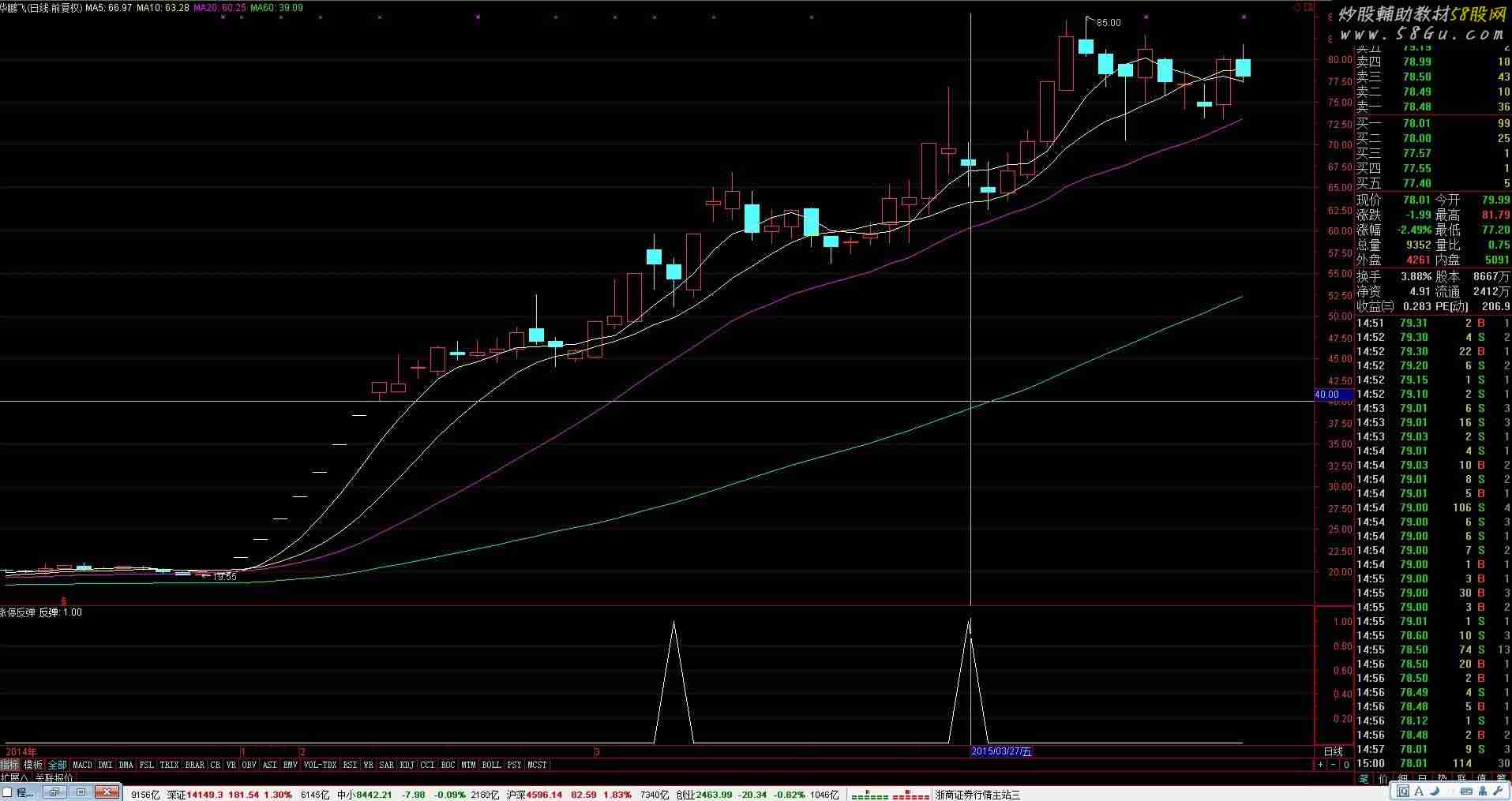Select the SAR indicator tab

pos(386,765)
